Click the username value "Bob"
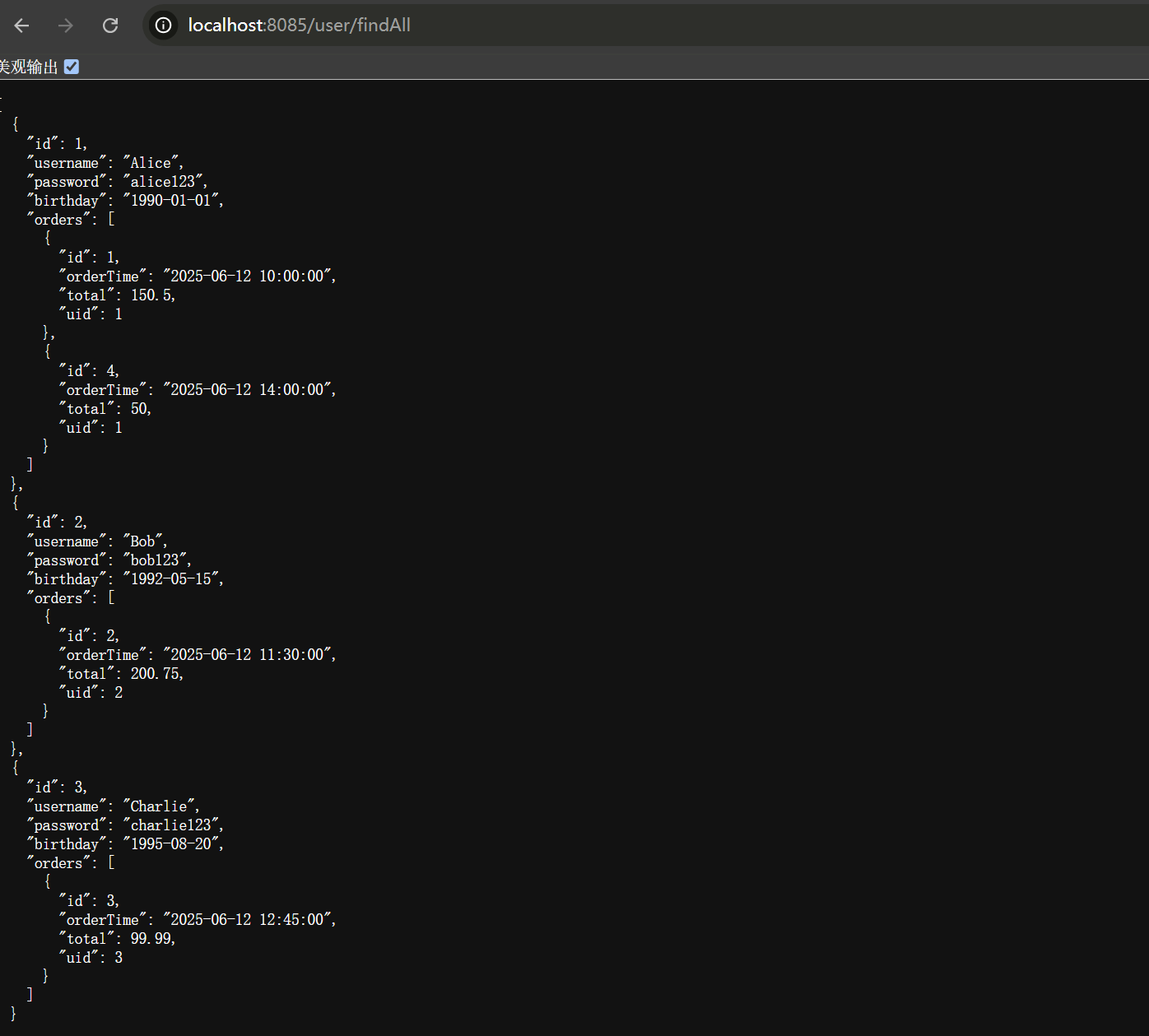 pyautogui.click(x=143, y=541)
